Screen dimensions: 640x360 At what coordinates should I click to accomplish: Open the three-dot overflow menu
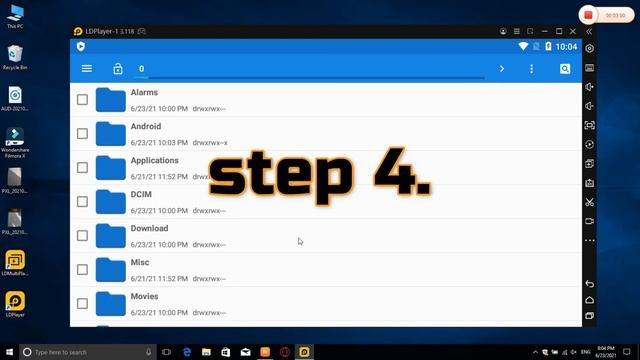tap(531, 69)
